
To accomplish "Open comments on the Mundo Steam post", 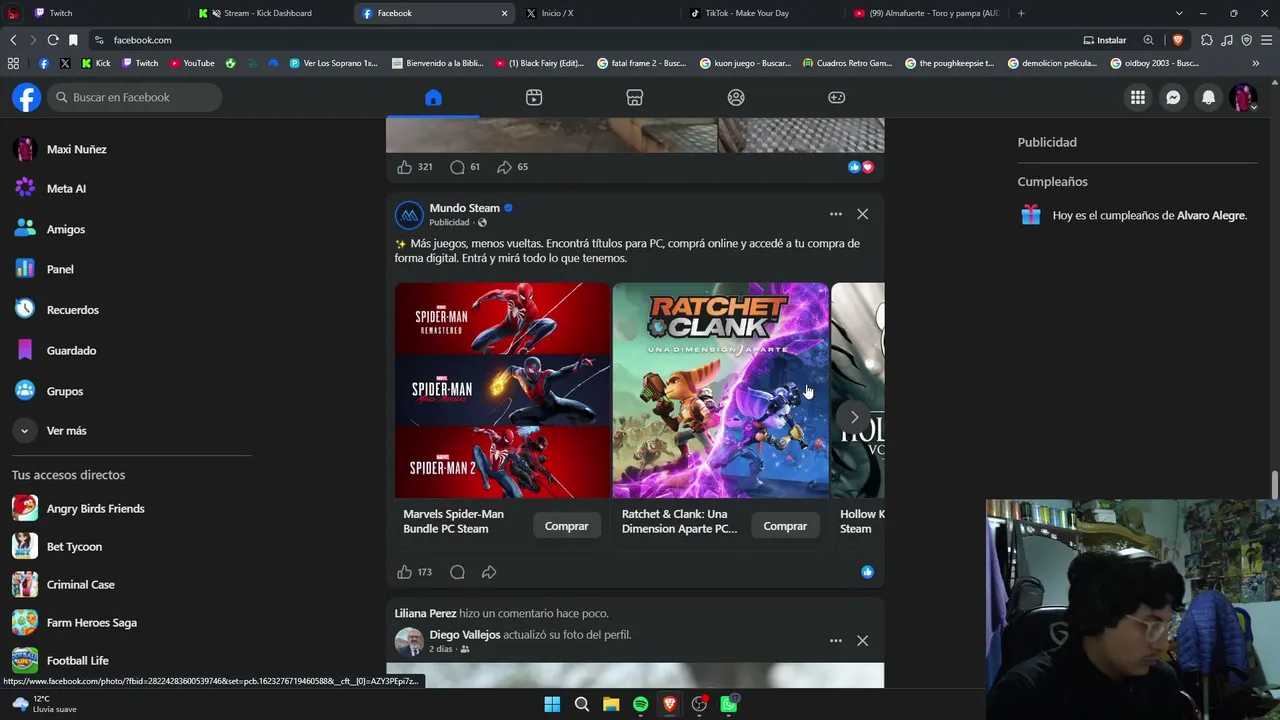I will (x=457, y=572).
